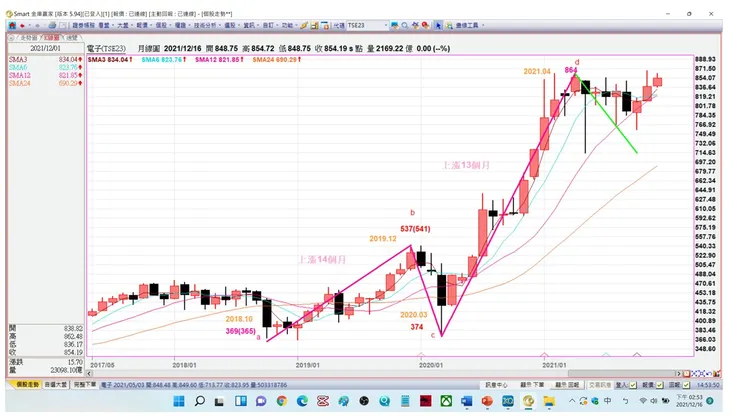Click the 2021/12/01 date header in left panel
The image size is (740, 416).
click(x=45, y=48)
